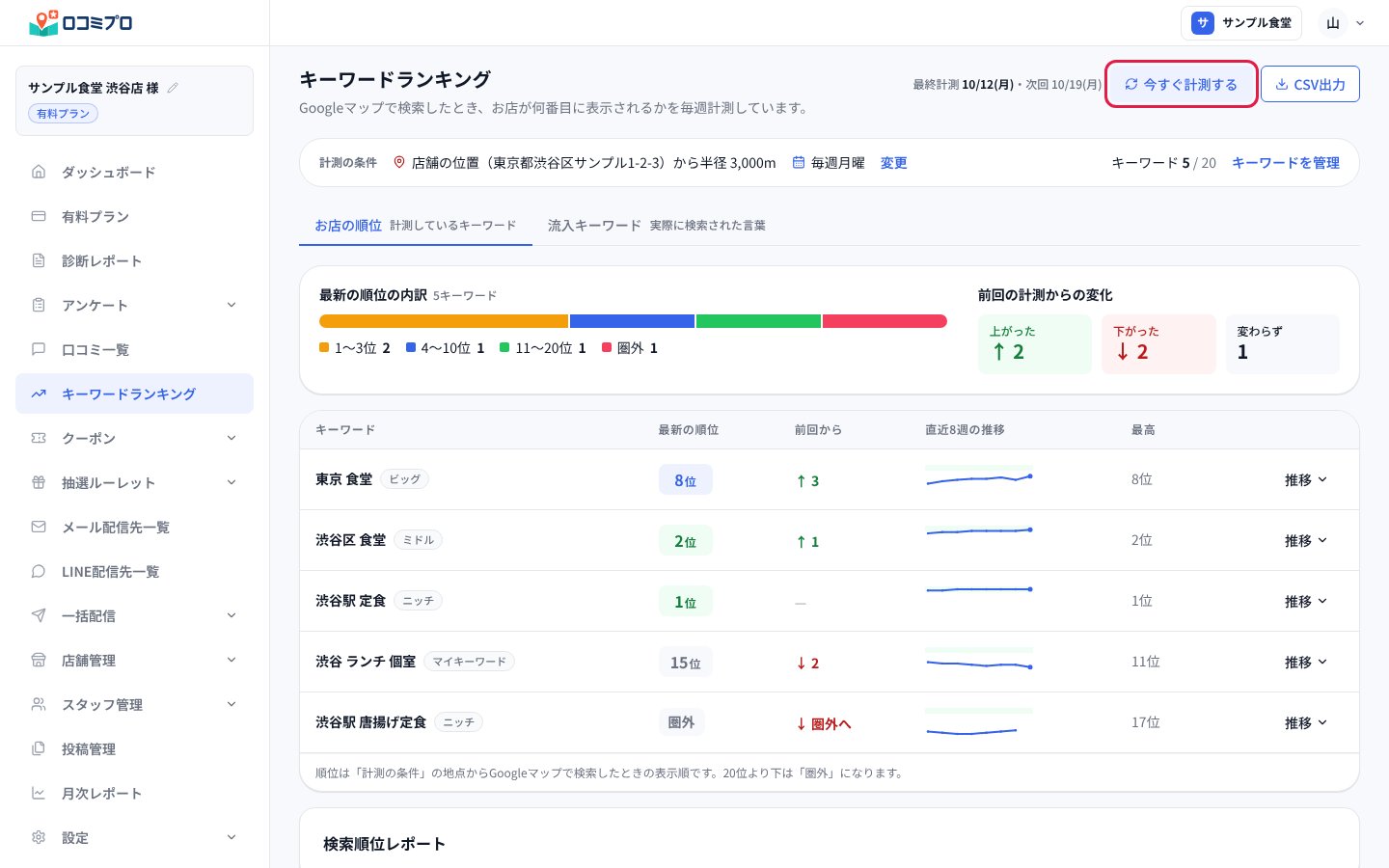The width and height of the screenshot is (1389, 868).
Task: Click the 月次レポート chart icon
Action: [x=39, y=793]
